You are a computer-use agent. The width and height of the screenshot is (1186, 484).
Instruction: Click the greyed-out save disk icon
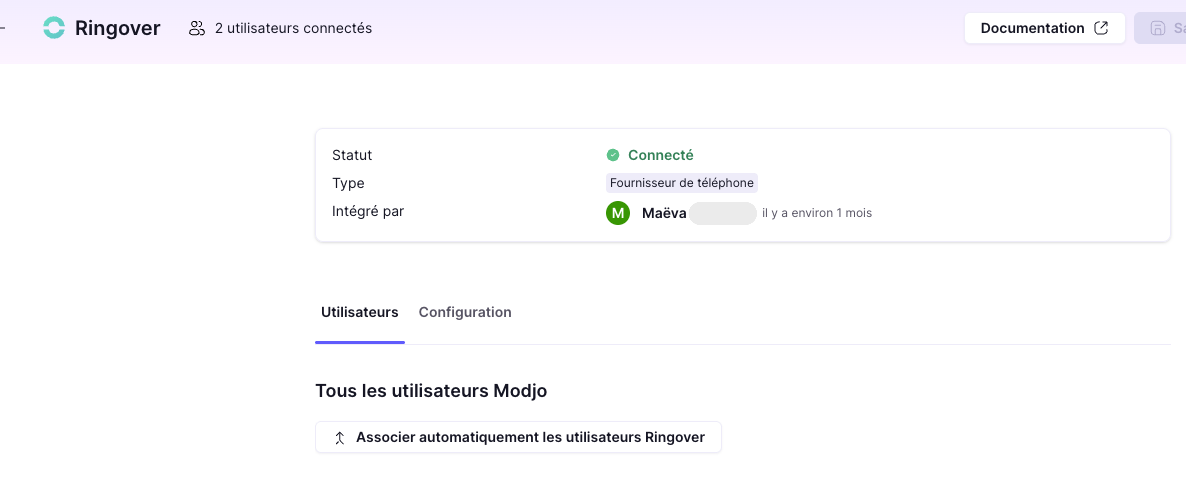click(1157, 29)
